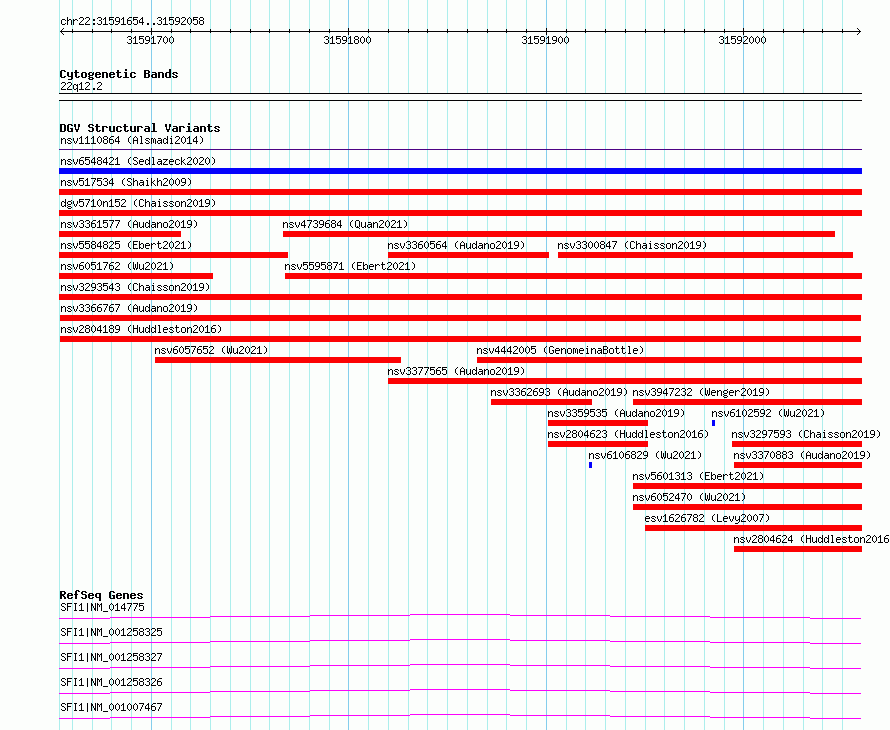Screen dimensions: 890x730
Task: Click nsv6106829 (Wu2021) label
Action: (645, 455)
